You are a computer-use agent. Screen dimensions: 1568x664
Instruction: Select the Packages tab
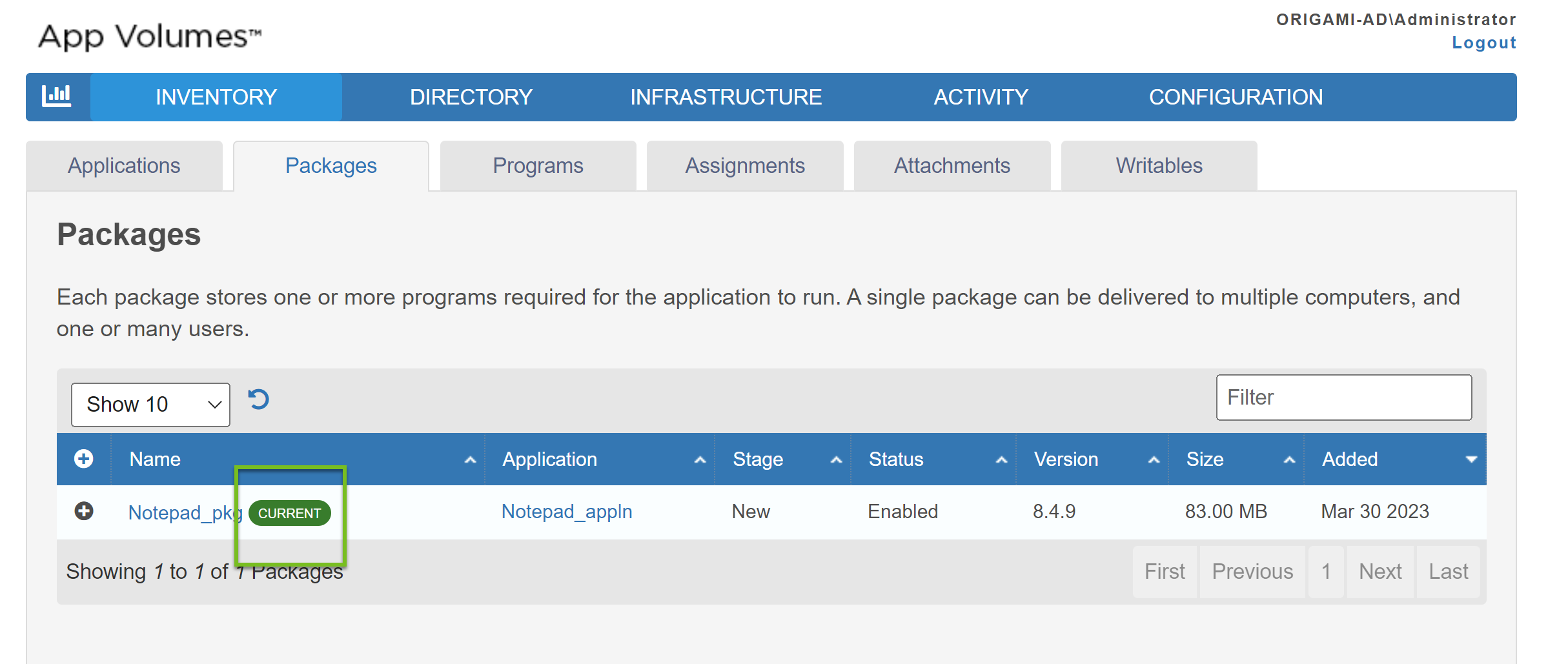(331, 166)
